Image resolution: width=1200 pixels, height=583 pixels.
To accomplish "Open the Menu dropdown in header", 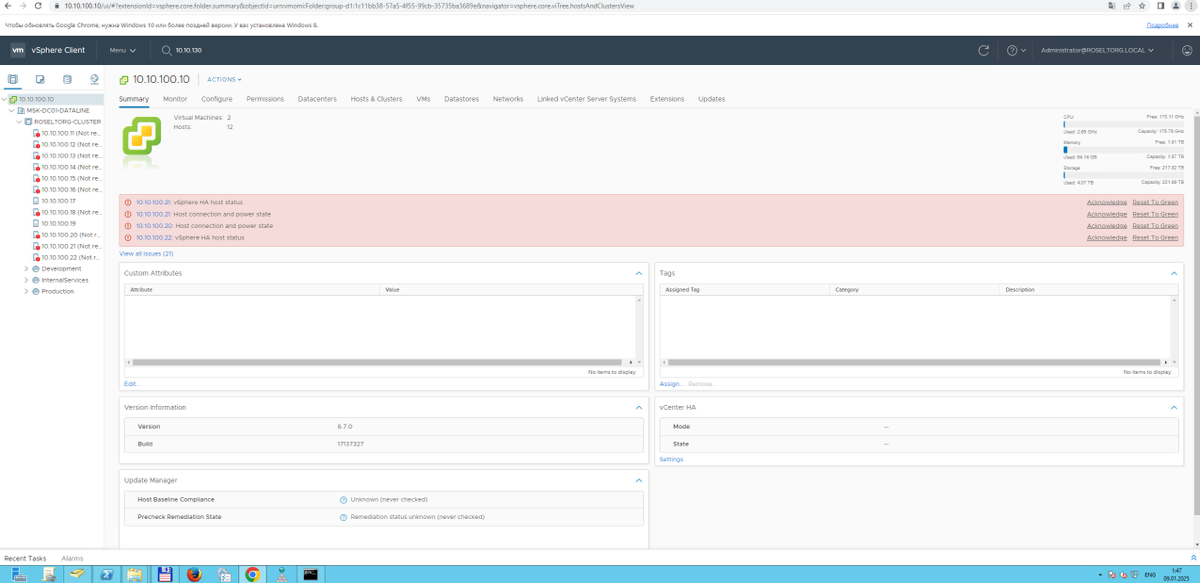I will tap(123, 50).
